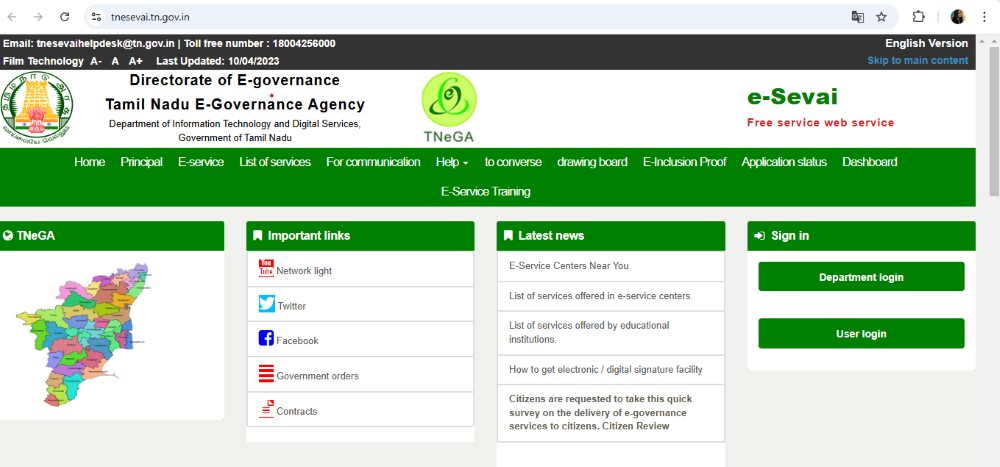This screenshot has width=1000, height=467.
Task: Click the YouTube icon beside Network light
Action: (x=266, y=269)
